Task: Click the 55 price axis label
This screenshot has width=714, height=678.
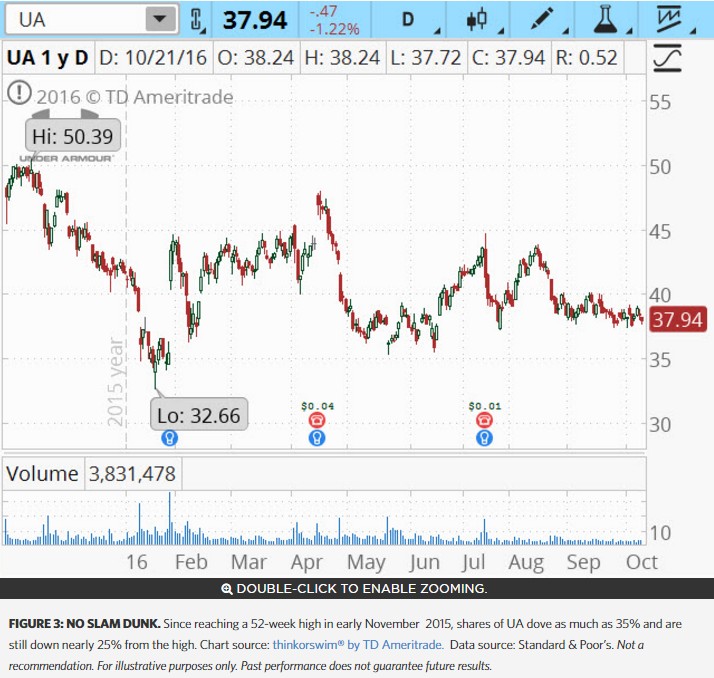Action: 660,102
